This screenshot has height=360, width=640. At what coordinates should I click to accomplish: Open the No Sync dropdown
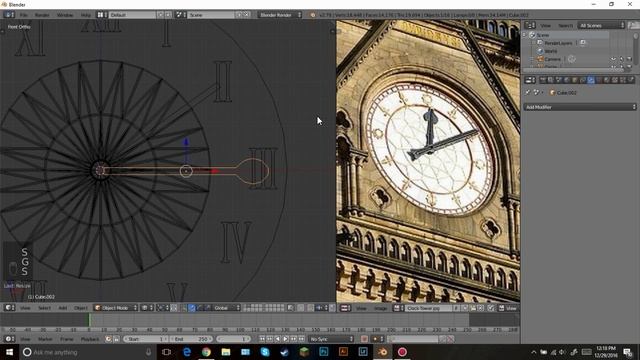click(331, 339)
